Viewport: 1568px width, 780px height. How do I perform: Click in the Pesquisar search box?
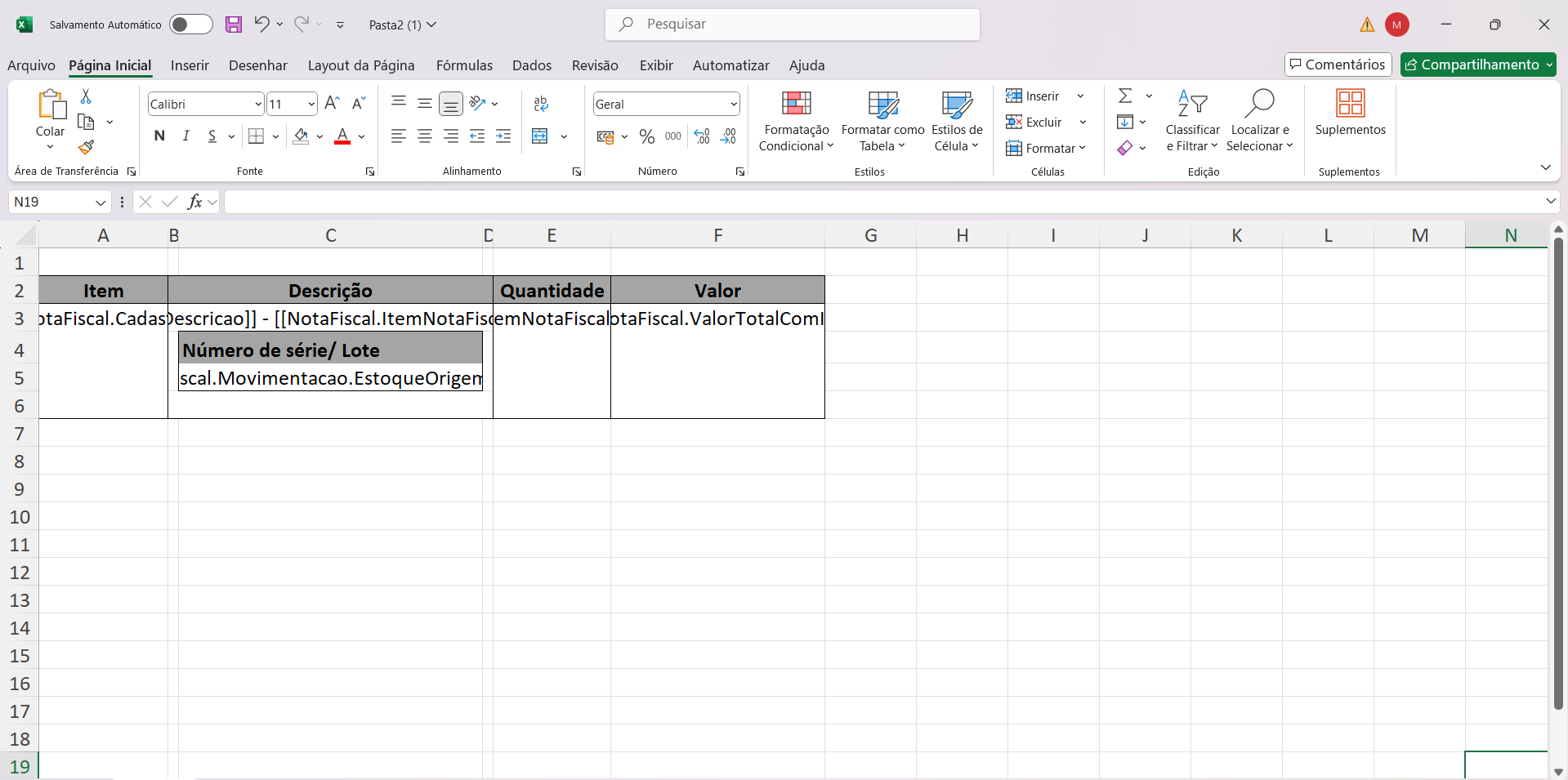click(793, 25)
